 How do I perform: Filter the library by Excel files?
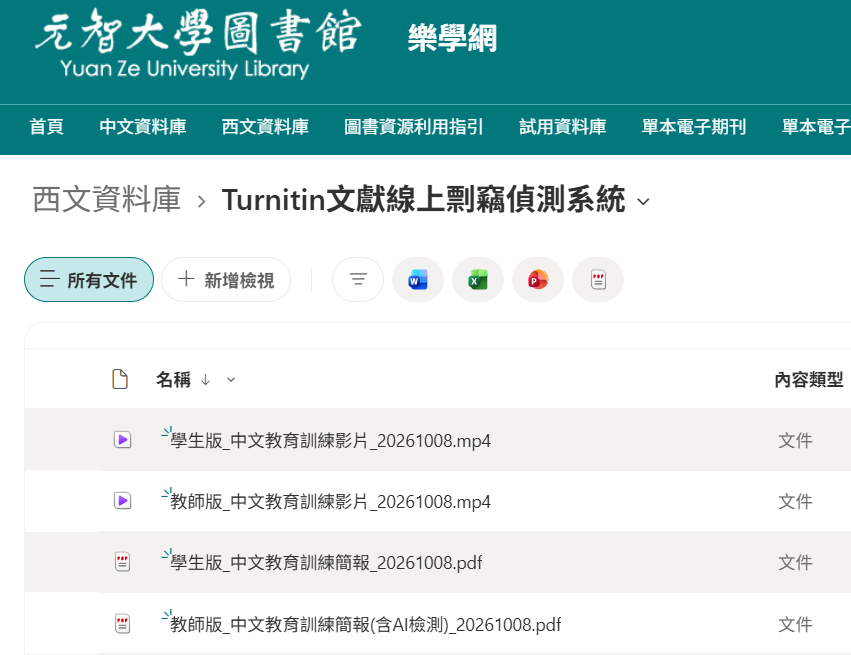478,279
